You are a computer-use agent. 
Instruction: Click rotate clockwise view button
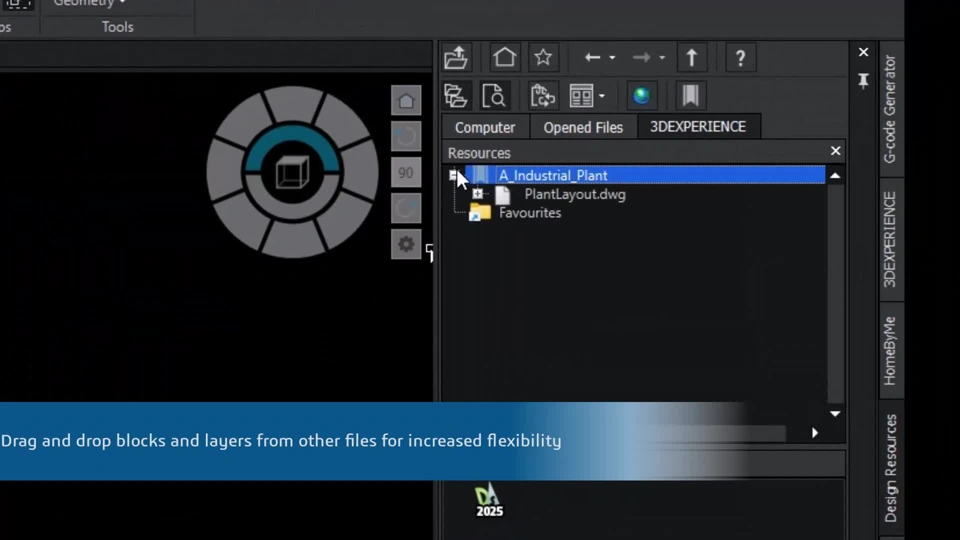pyautogui.click(x=406, y=209)
